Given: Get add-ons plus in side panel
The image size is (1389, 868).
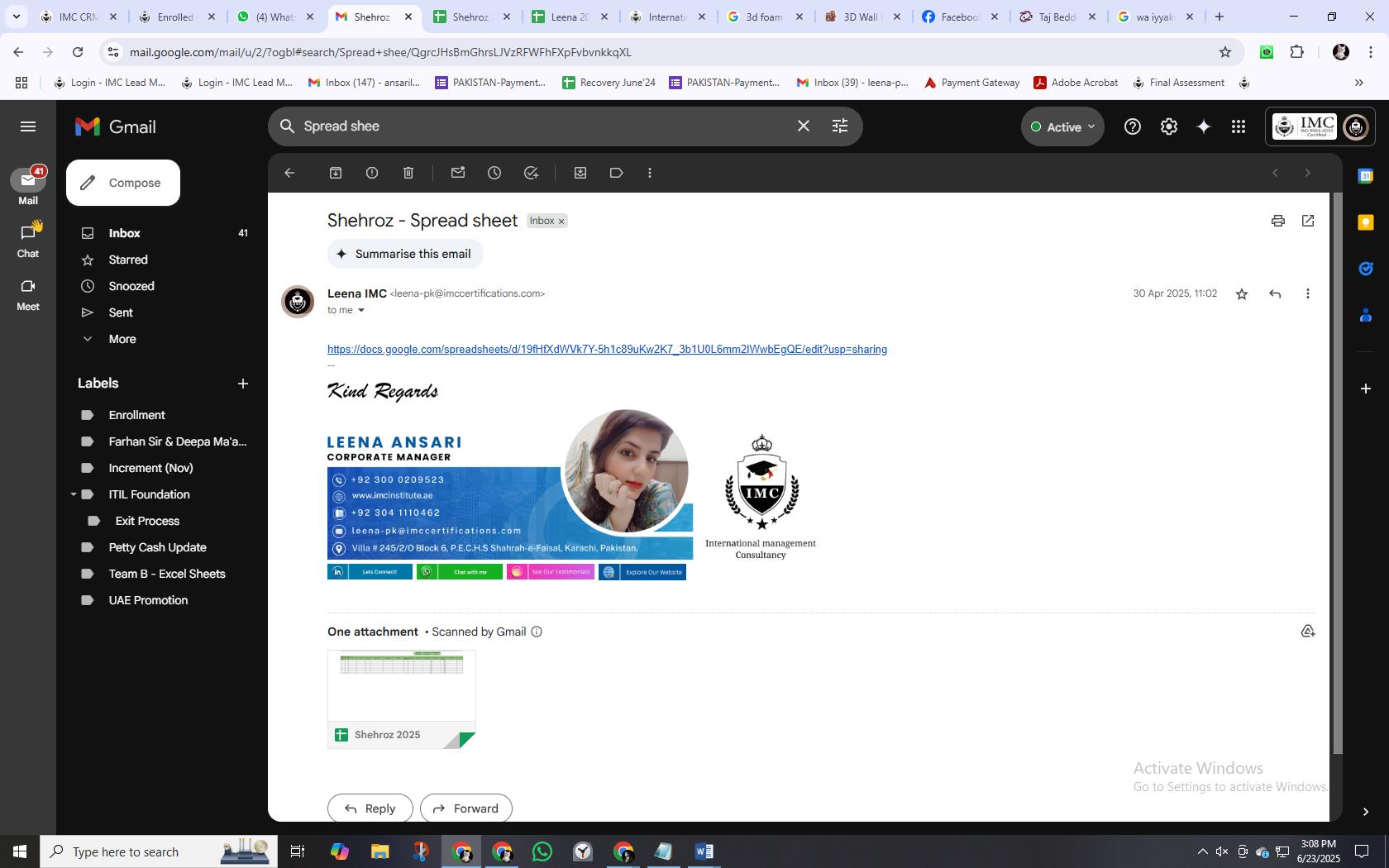Looking at the screenshot, I should pyautogui.click(x=1366, y=389).
